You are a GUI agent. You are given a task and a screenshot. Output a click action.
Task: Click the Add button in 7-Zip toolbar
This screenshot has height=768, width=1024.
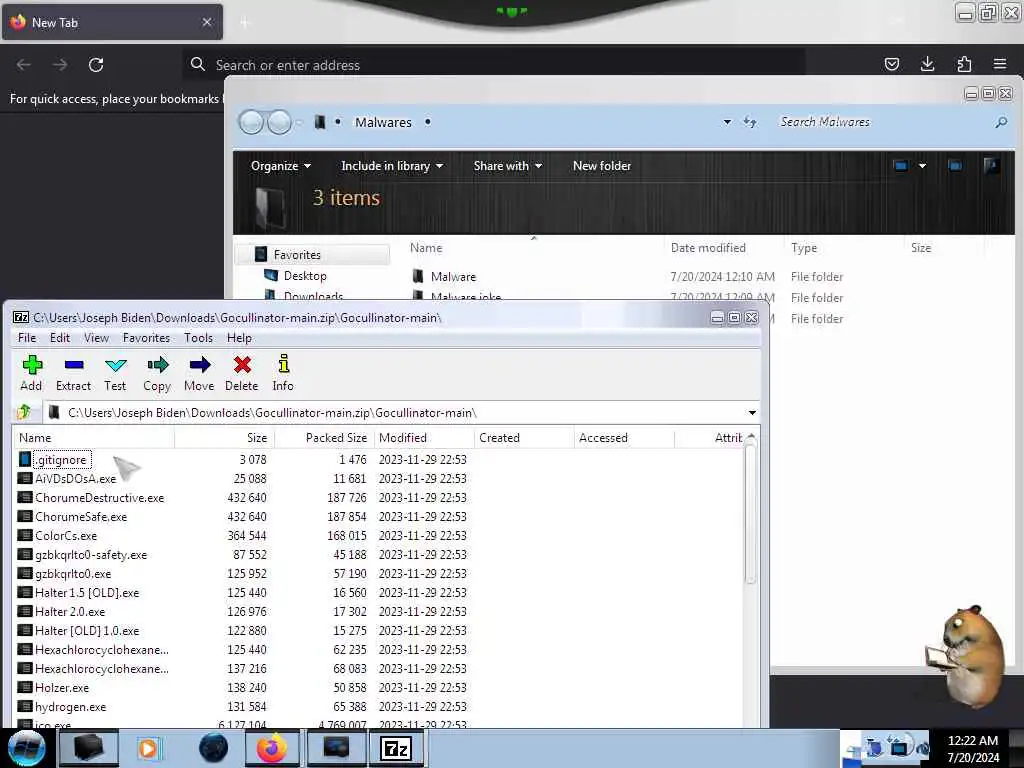[x=31, y=374]
